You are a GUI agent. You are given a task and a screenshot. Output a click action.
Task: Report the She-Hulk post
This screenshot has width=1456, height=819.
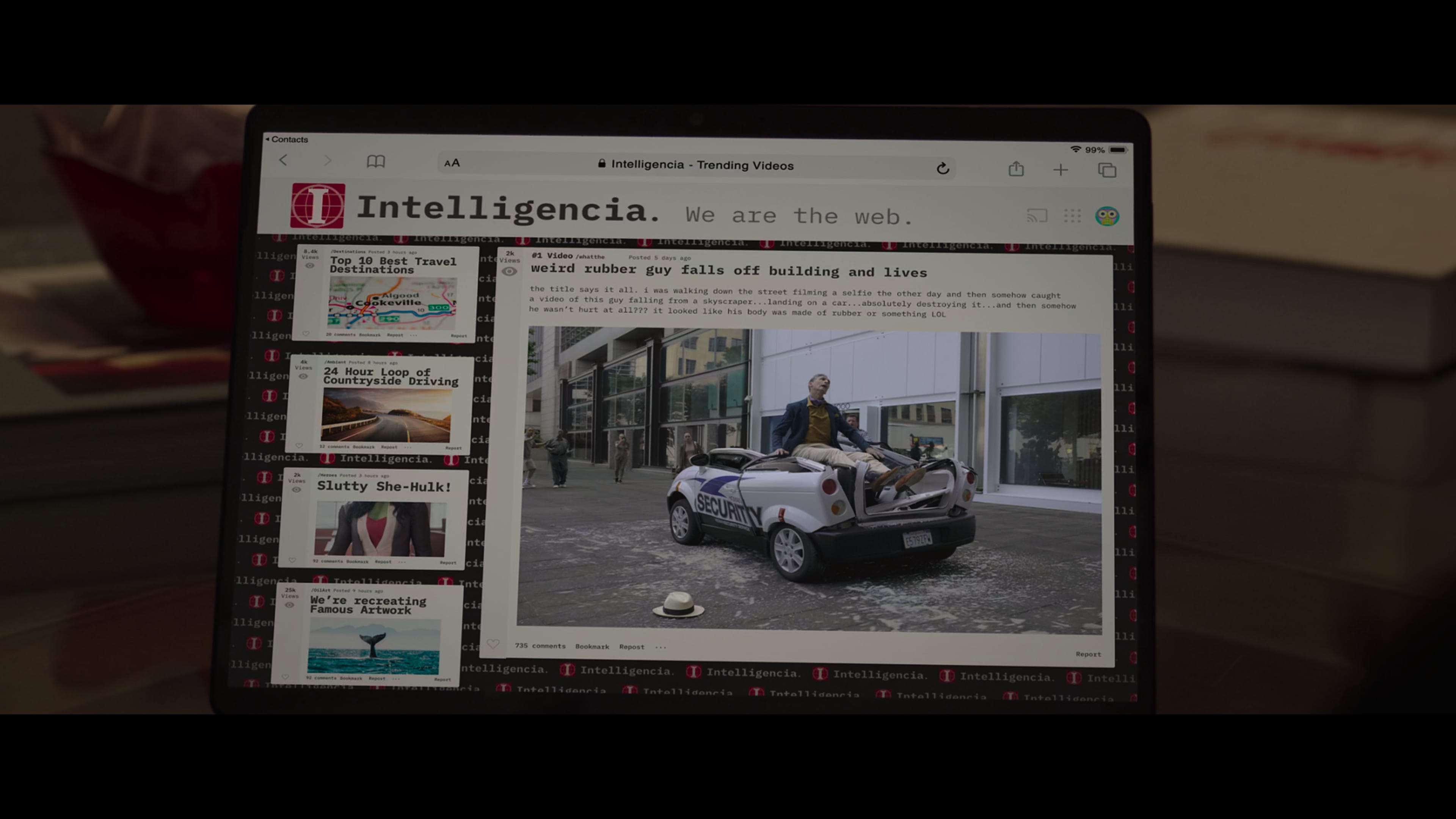448,563
